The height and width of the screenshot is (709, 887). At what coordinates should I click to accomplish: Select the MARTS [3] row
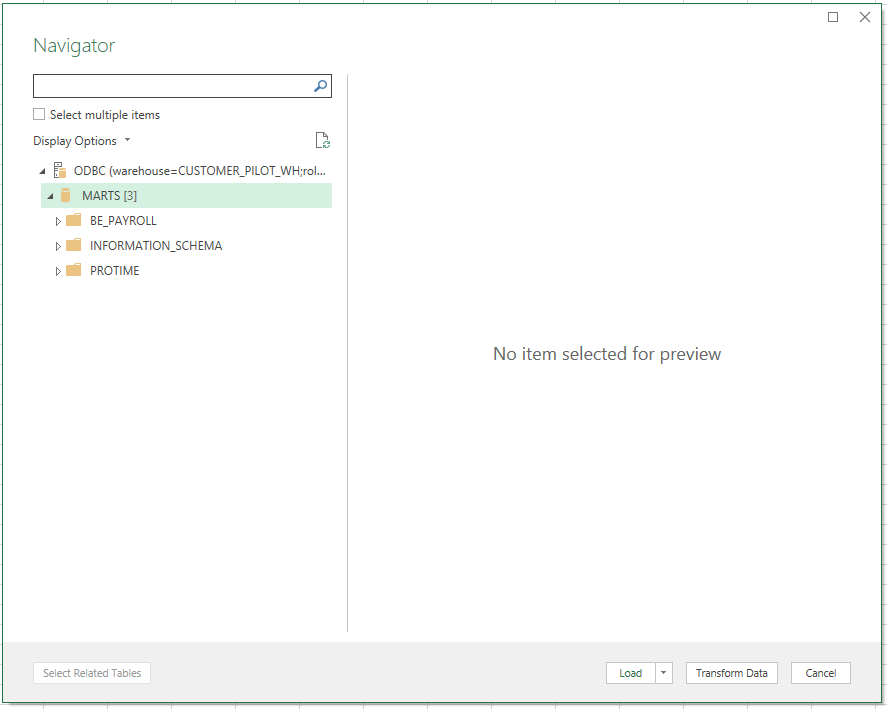pos(186,196)
